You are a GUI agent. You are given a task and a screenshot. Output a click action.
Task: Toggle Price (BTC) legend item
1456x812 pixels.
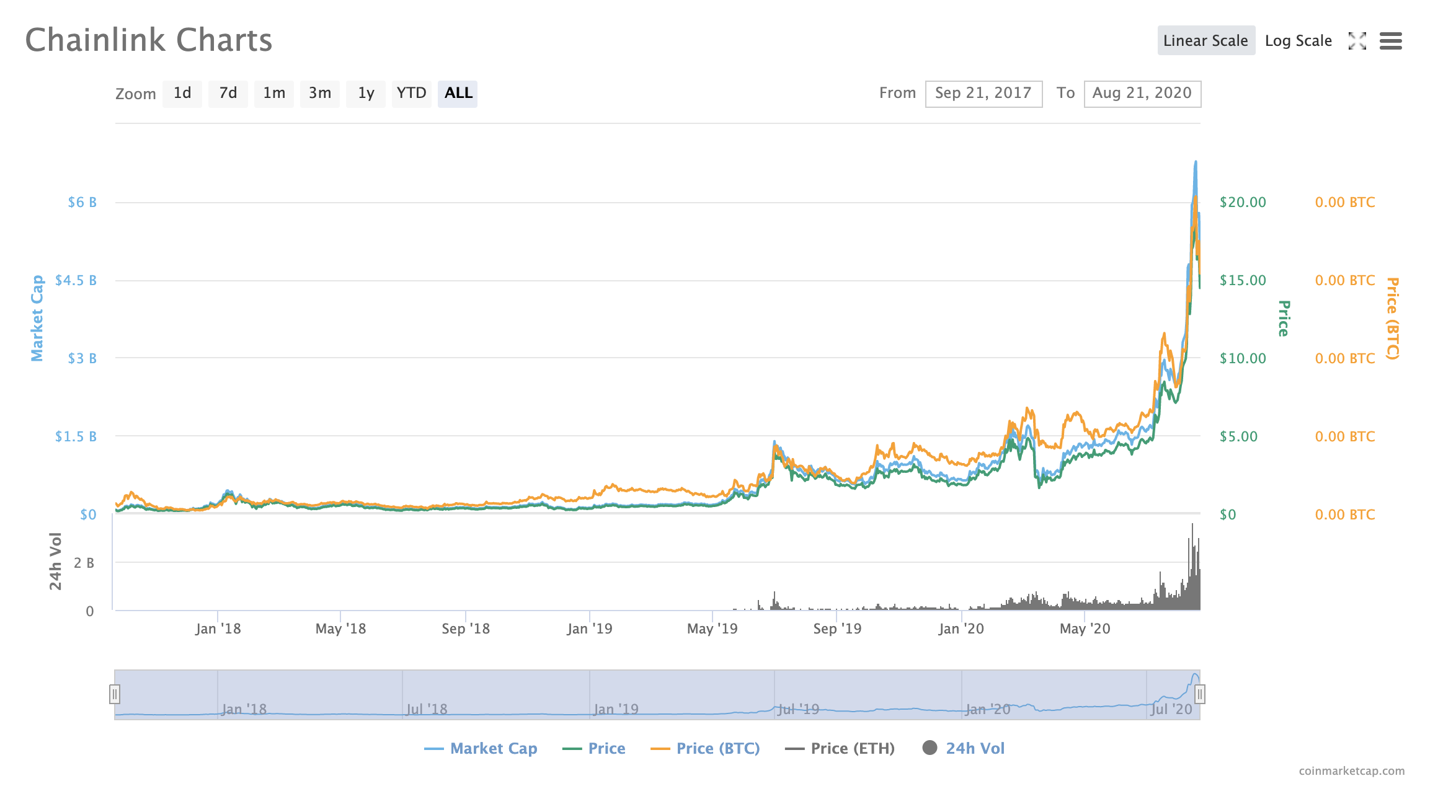[717, 748]
